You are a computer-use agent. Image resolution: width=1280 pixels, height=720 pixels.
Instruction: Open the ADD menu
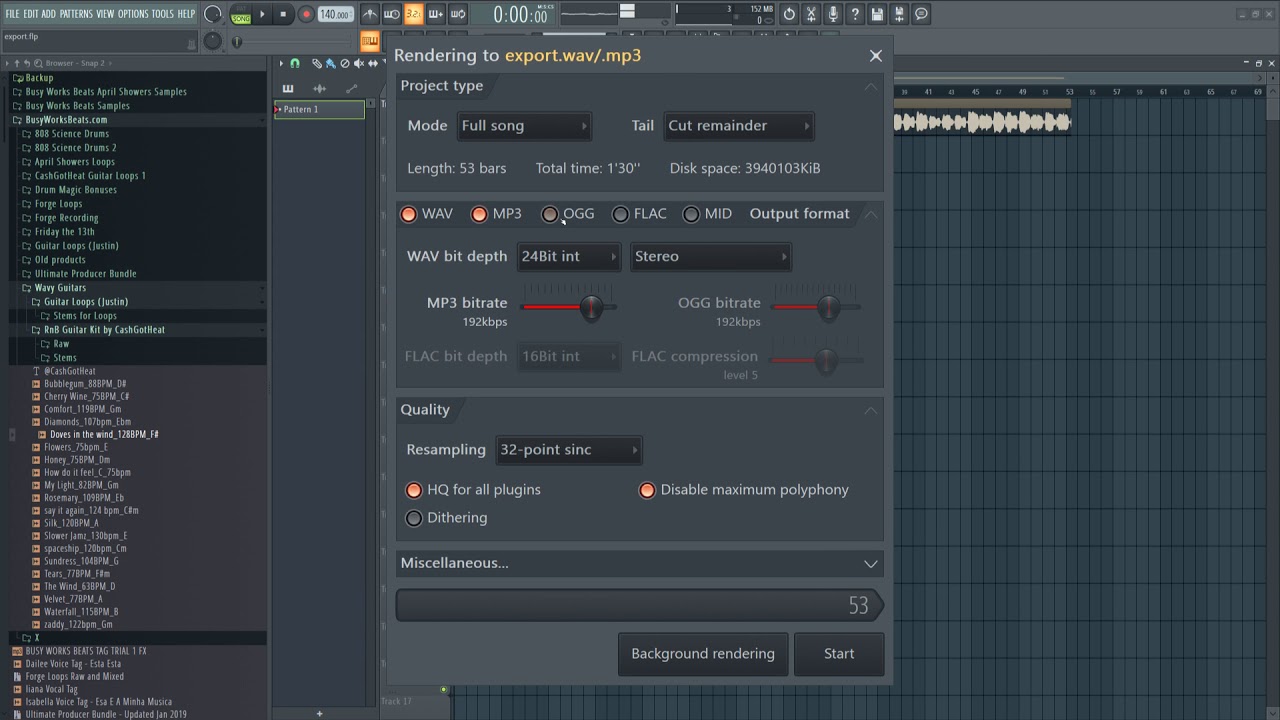point(48,14)
